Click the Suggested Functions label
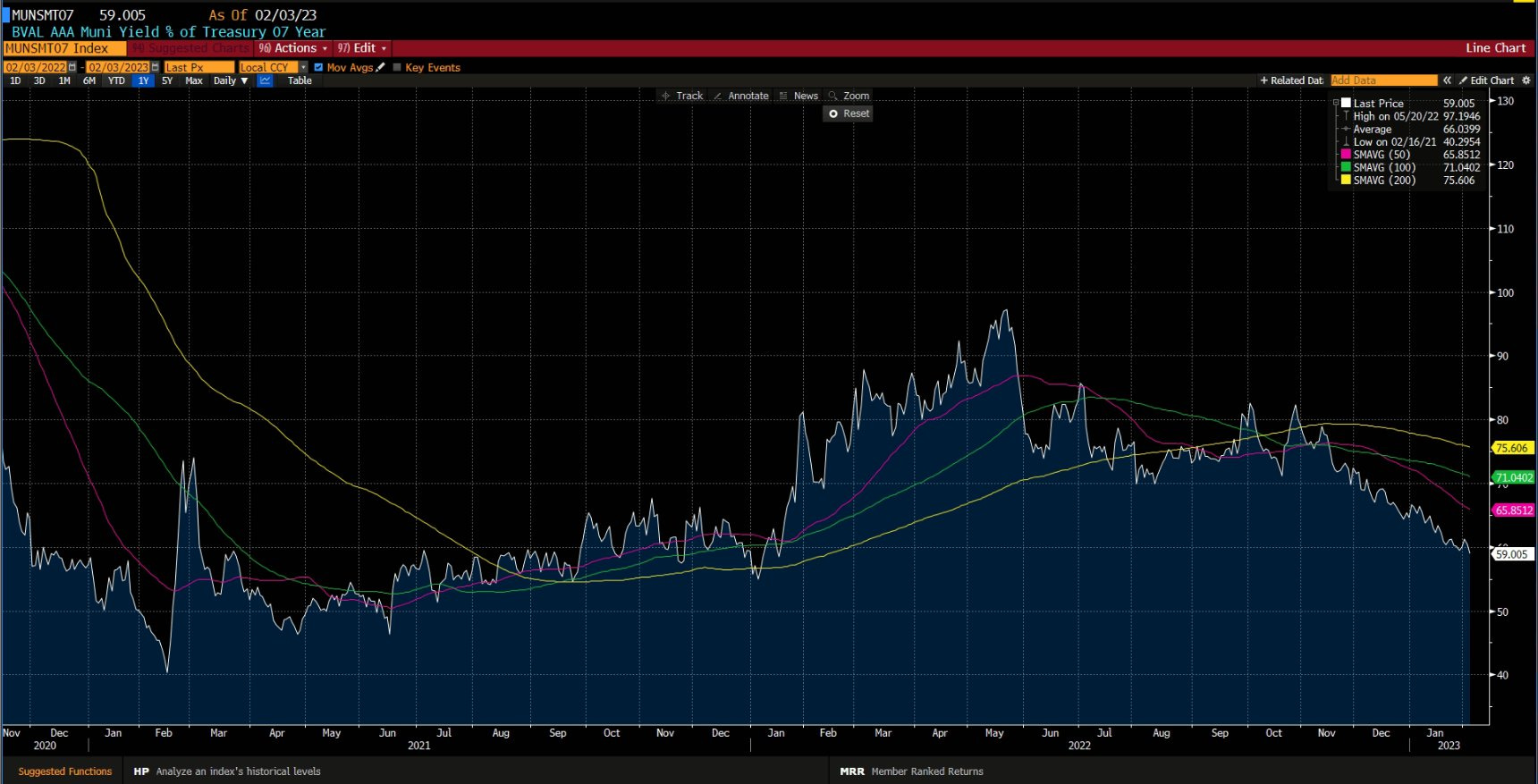The image size is (1538, 784). click(65, 771)
